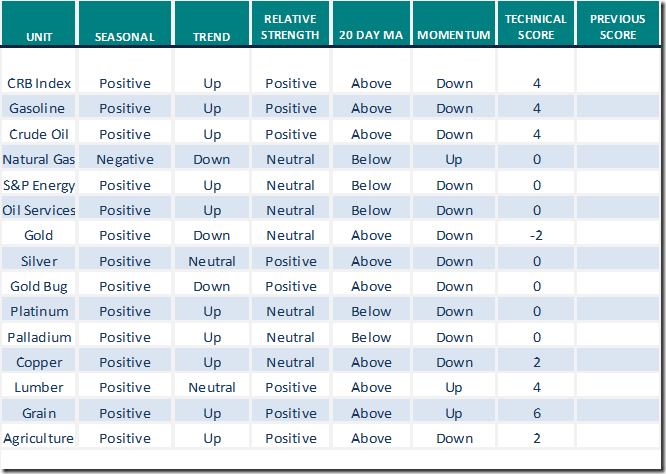The height and width of the screenshot is (474, 666).
Task: Click Gold's technical score of -2
Action: click(537, 235)
